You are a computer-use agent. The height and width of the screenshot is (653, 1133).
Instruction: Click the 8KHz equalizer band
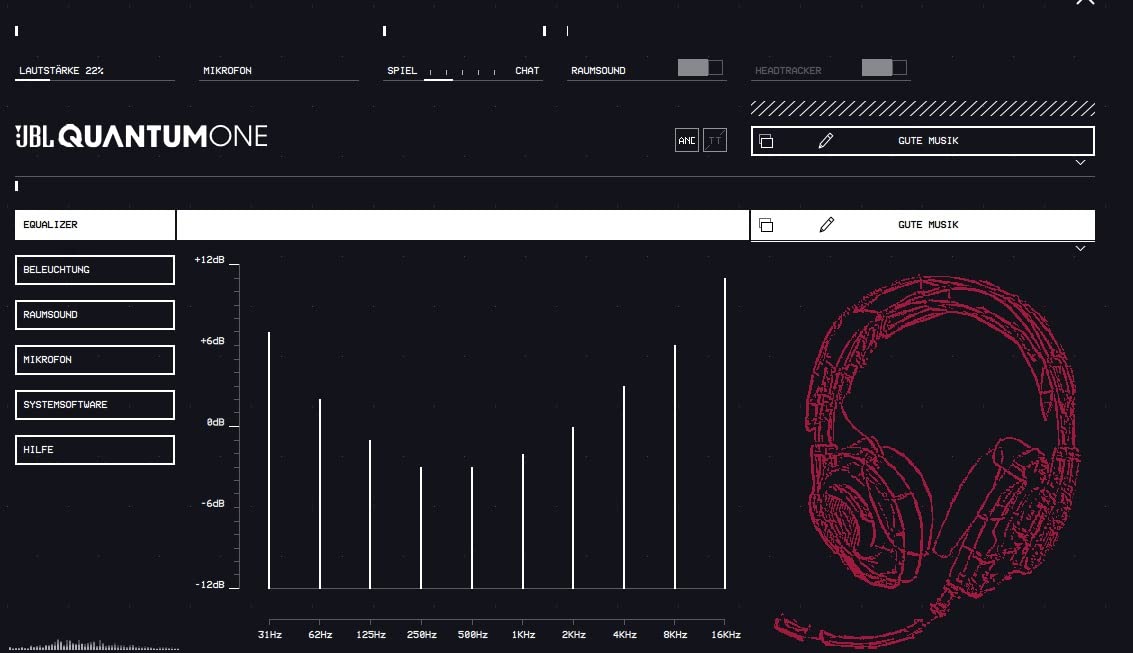pos(675,467)
